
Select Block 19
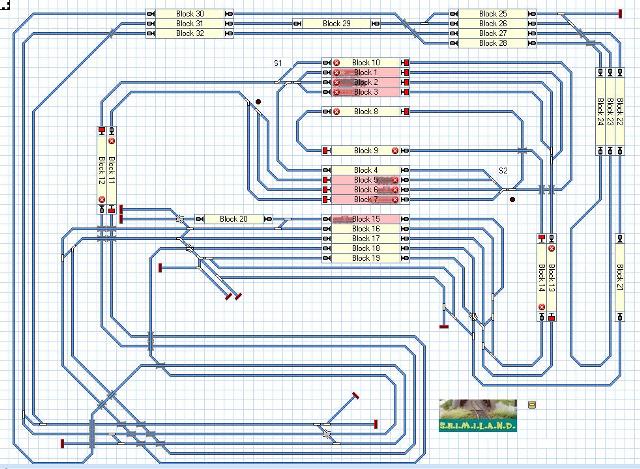click(366, 258)
